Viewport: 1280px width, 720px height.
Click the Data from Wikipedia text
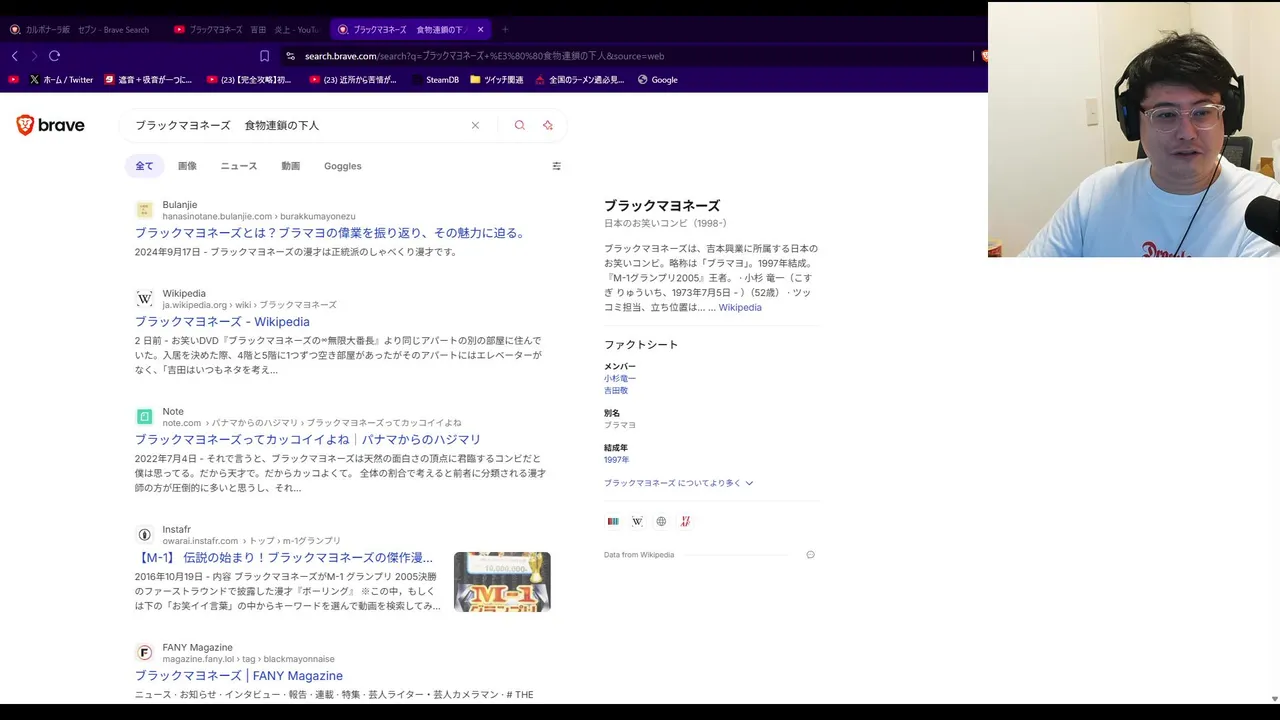(x=639, y=554)
